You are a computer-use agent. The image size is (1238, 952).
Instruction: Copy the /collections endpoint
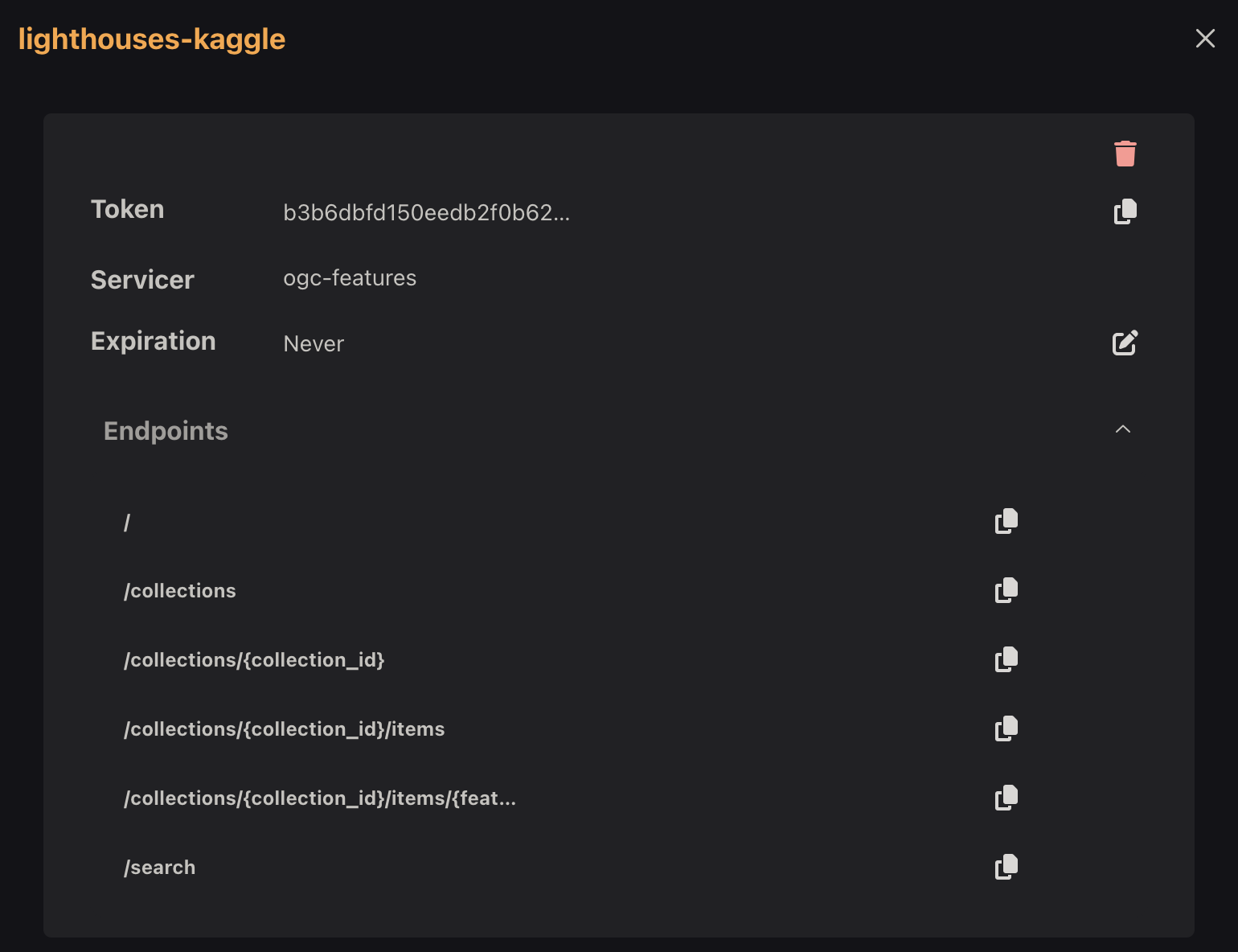[1006, 590]
